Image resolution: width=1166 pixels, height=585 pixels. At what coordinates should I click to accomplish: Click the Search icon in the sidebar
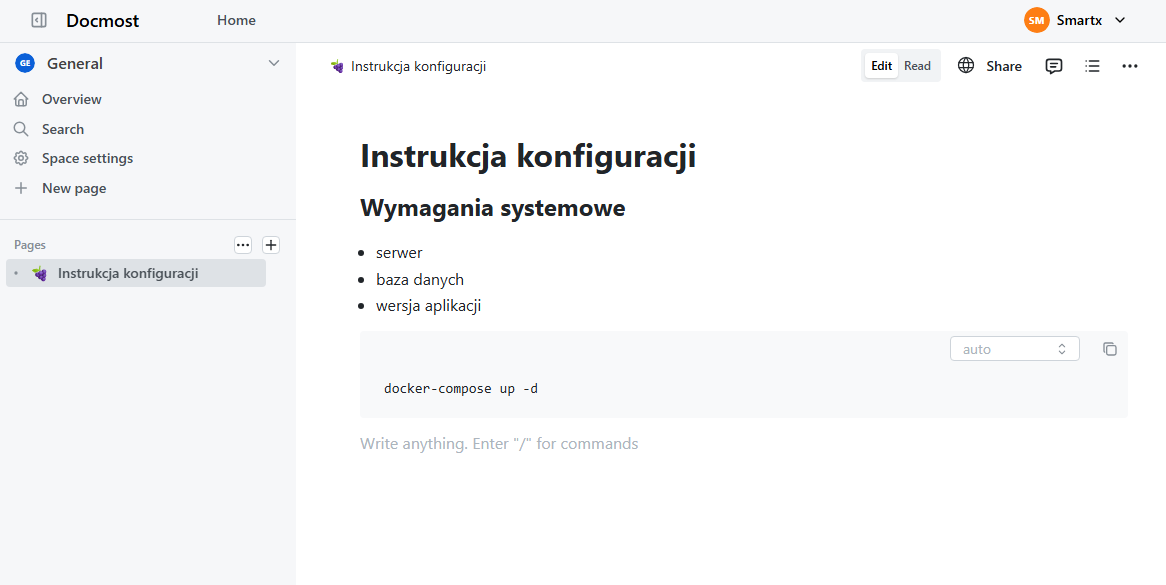point(23,128)
